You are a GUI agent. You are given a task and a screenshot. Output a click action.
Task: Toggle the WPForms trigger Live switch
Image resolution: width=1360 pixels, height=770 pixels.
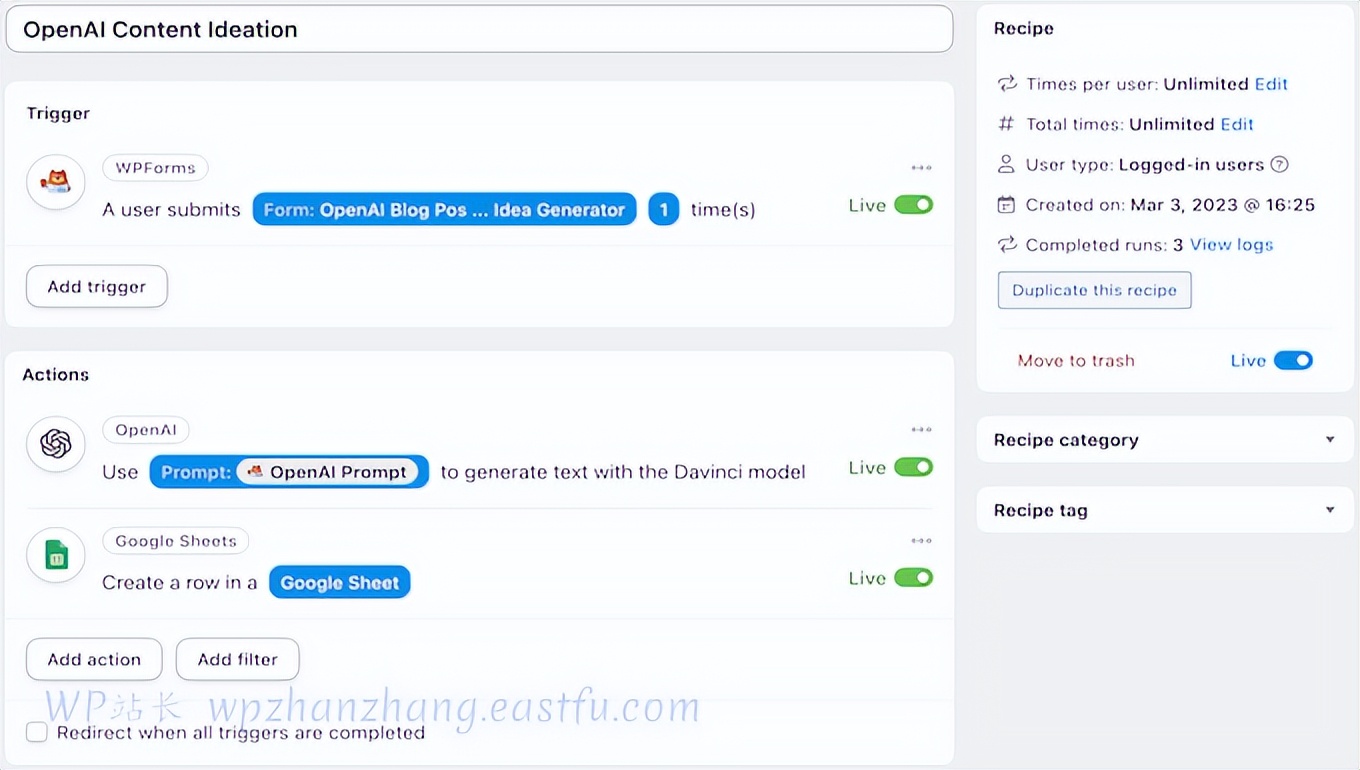(x=913, y=205)
